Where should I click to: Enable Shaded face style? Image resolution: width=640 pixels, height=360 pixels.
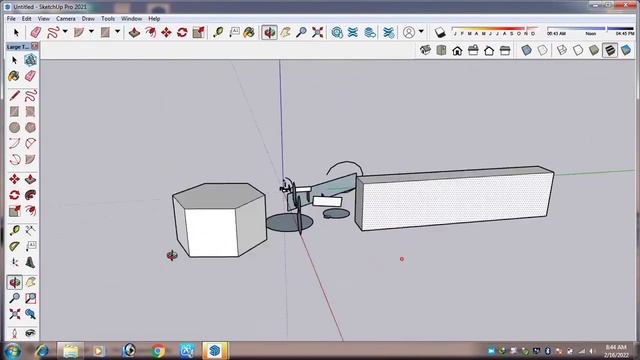click(x=594, y=50)
